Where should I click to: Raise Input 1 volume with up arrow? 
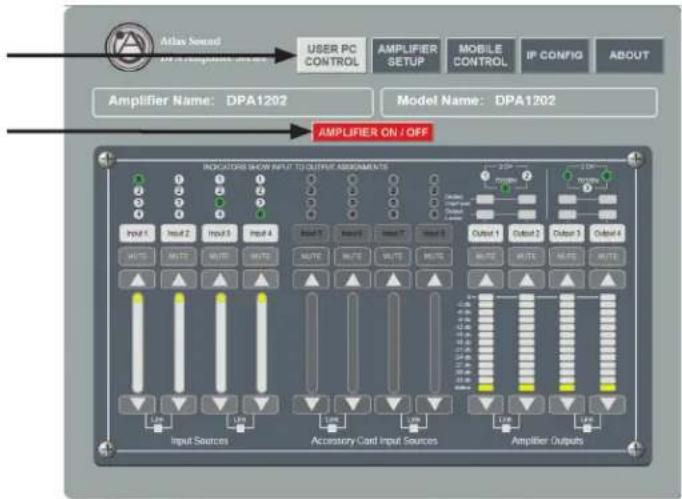[137, 280]
